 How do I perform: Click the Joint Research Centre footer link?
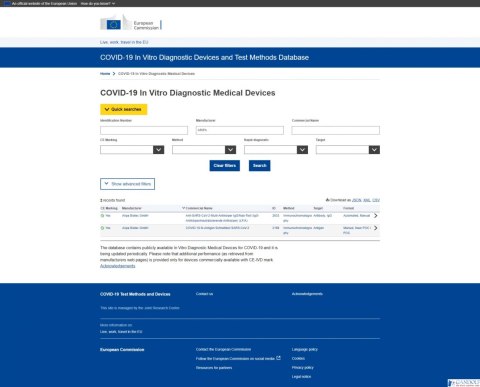(162, 308)
